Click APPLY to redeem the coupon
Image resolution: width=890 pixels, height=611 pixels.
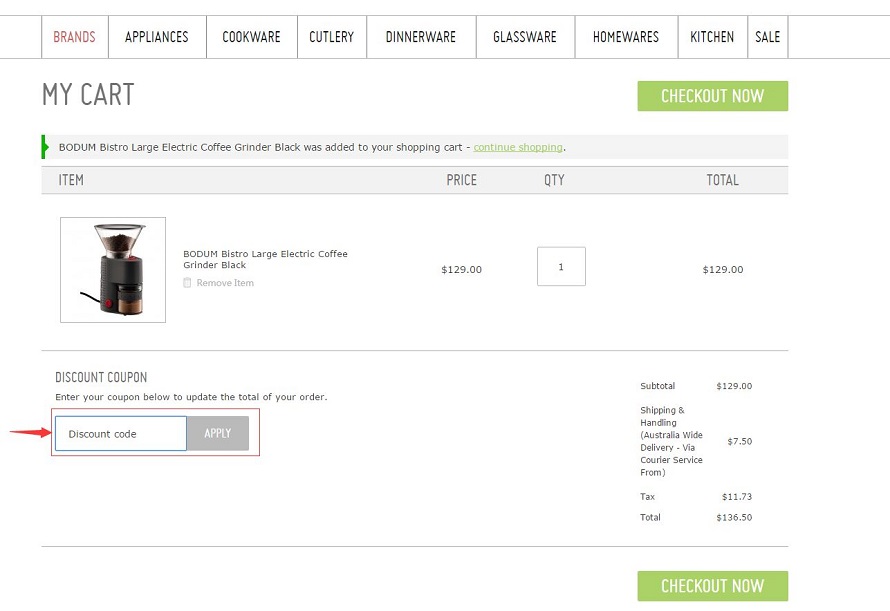click(x=217, y=433)
